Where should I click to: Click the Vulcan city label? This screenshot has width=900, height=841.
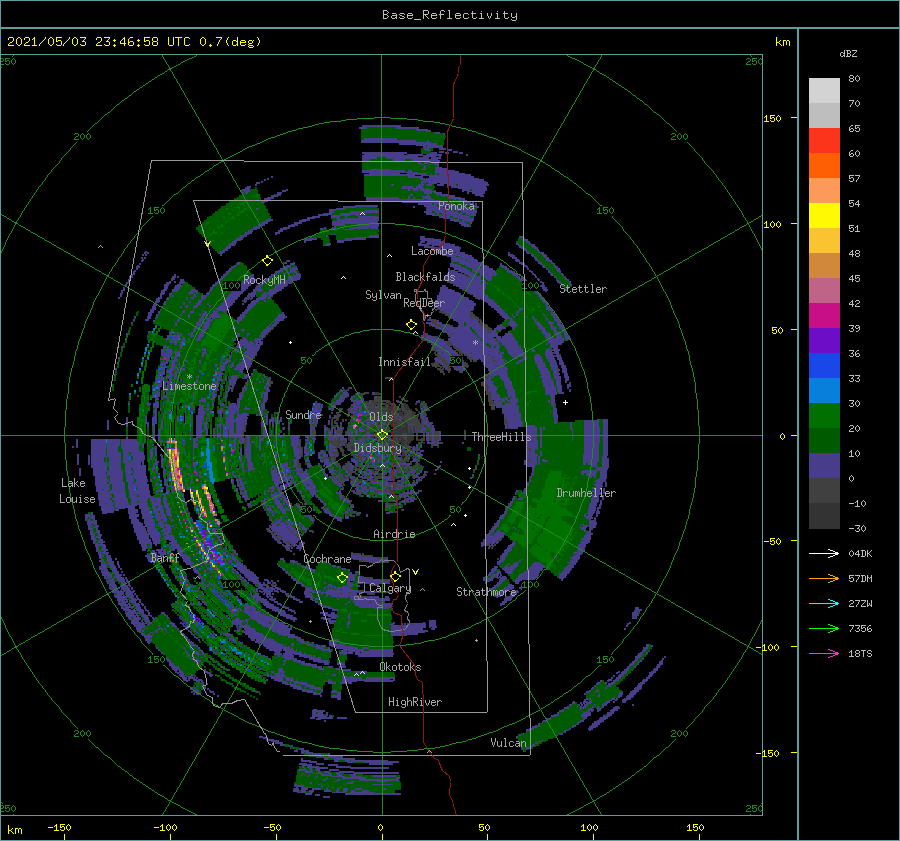(x=509, y=743)
